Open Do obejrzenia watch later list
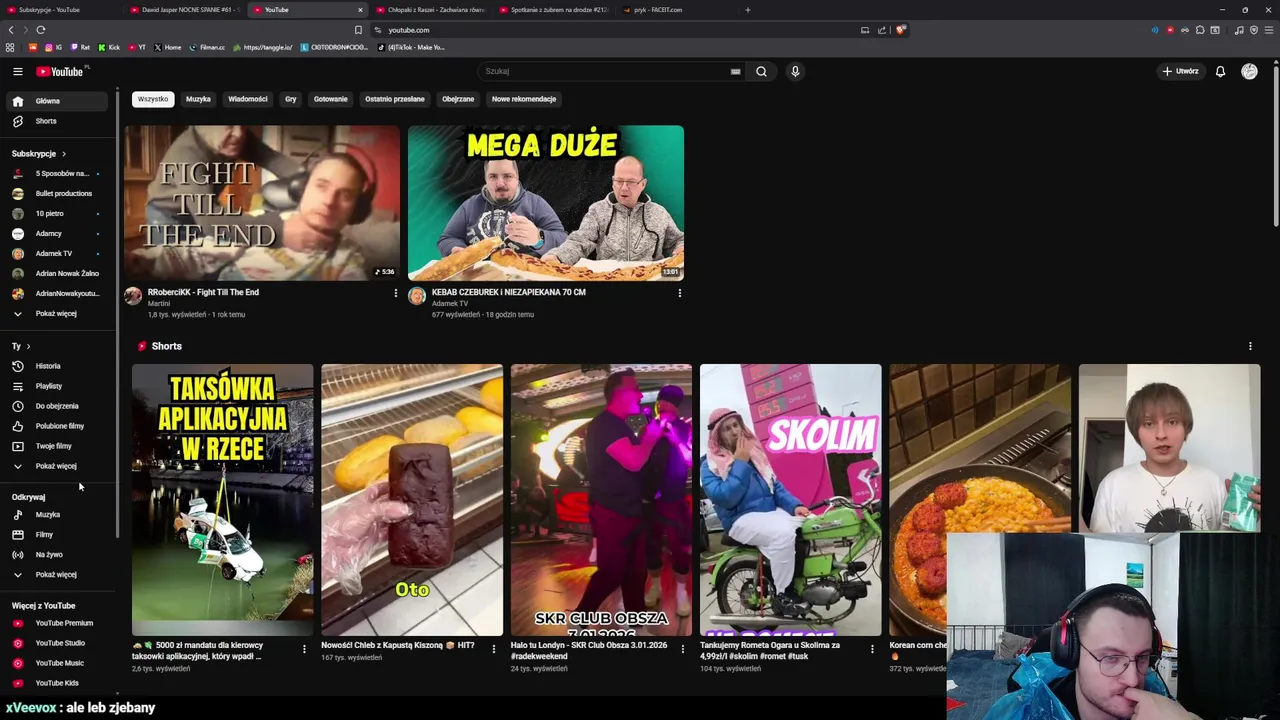The width and height of the screenshot is (1280, 720). (56, 406)
